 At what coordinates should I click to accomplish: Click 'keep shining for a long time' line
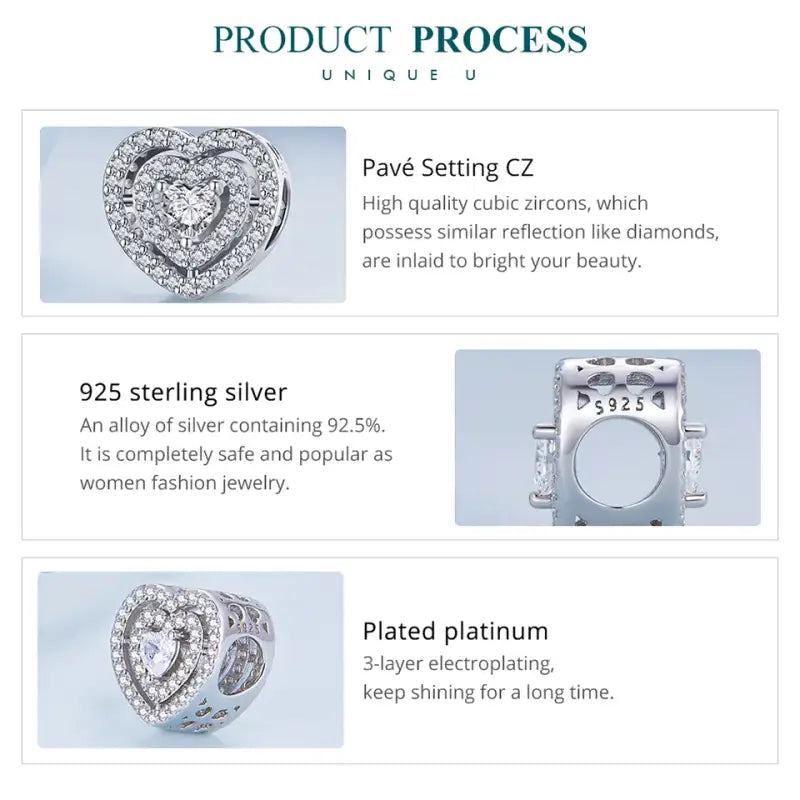488,692
